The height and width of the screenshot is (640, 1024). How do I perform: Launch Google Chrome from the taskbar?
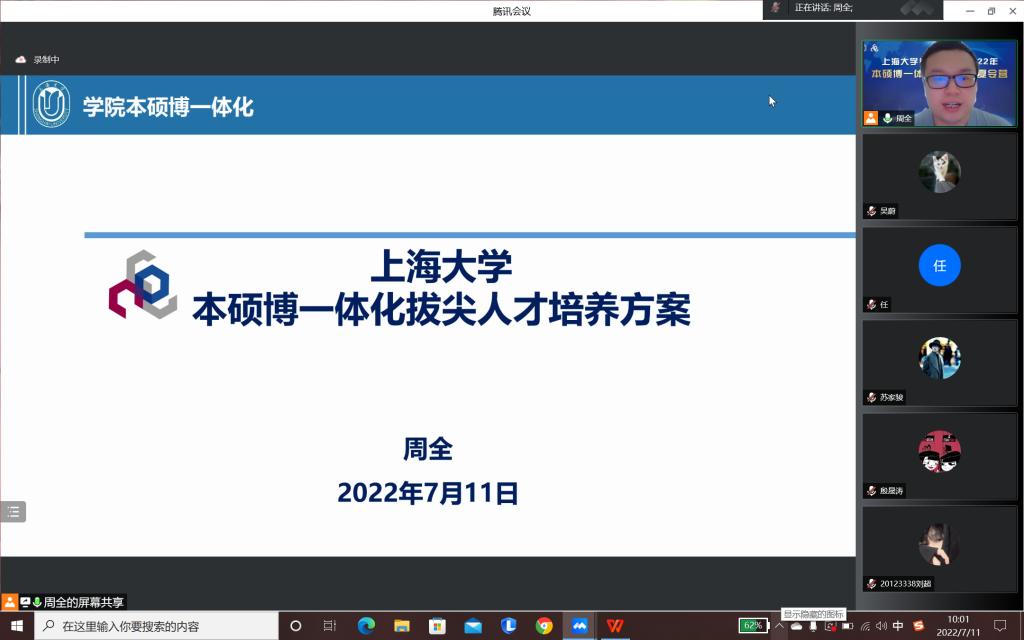click(x=544, y=626)
